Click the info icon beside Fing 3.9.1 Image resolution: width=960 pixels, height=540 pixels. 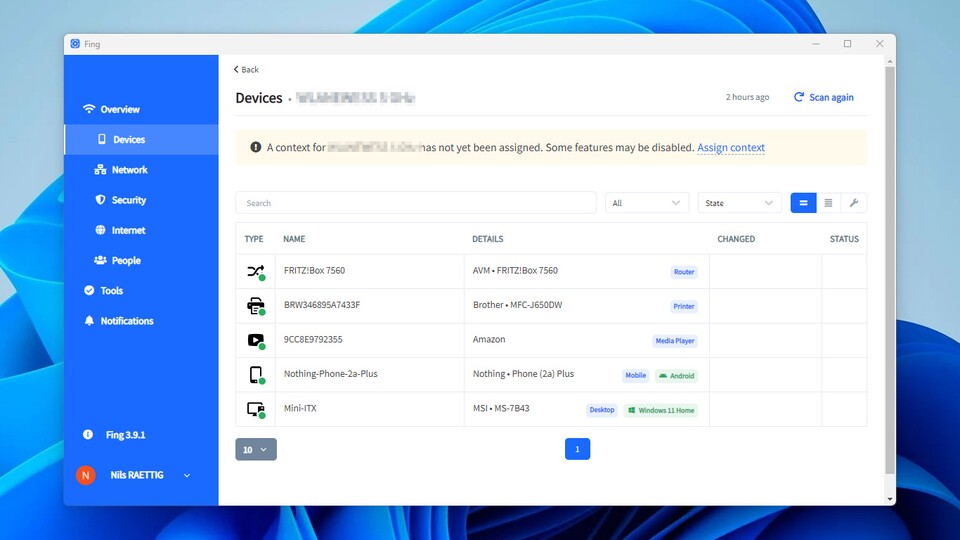[88, 434]
